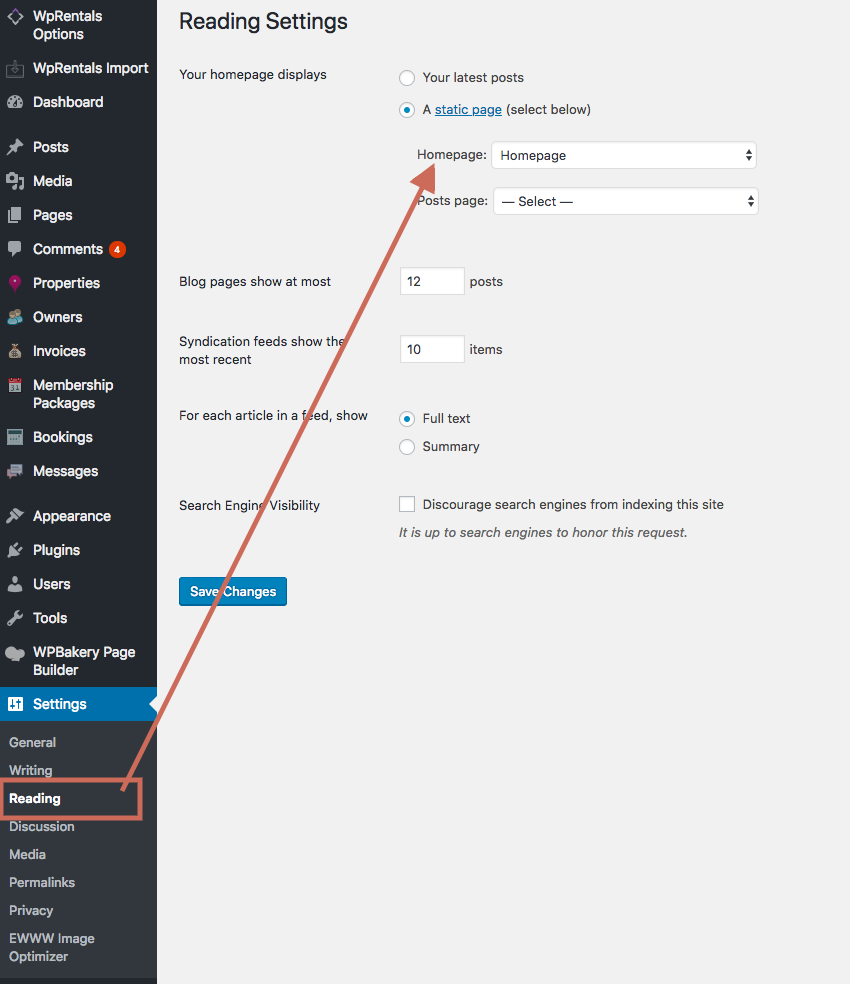
Task: Click the 'Blog pages show at most' number field
Action: (x=432, y=281)
